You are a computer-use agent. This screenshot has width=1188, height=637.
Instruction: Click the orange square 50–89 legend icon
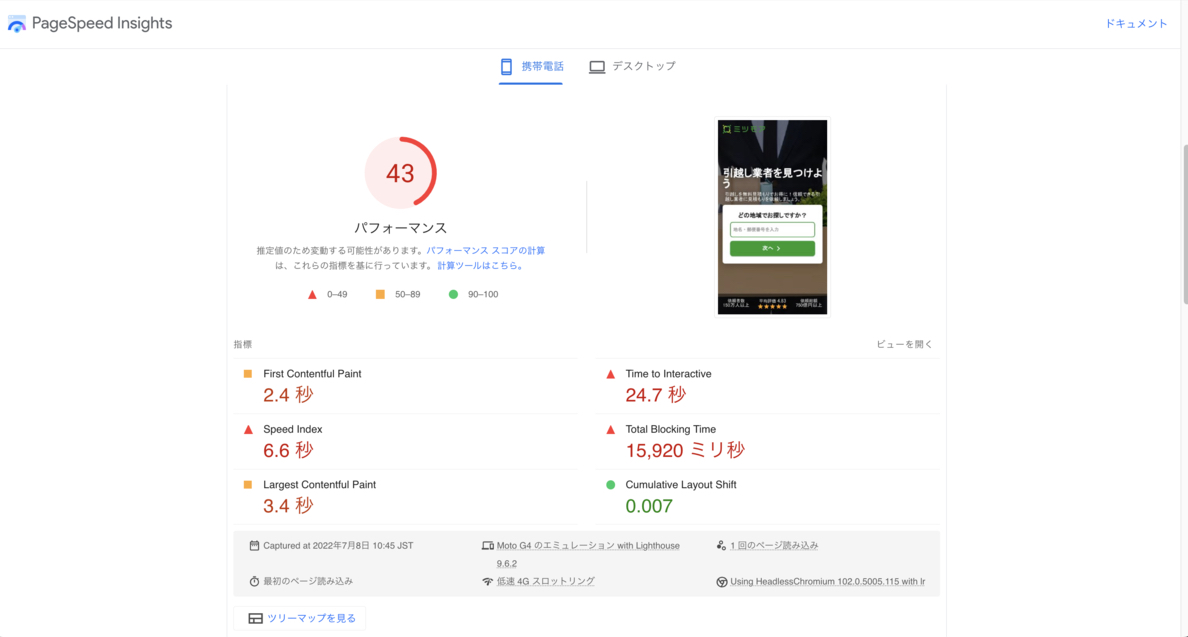click(x=380, y=295)
